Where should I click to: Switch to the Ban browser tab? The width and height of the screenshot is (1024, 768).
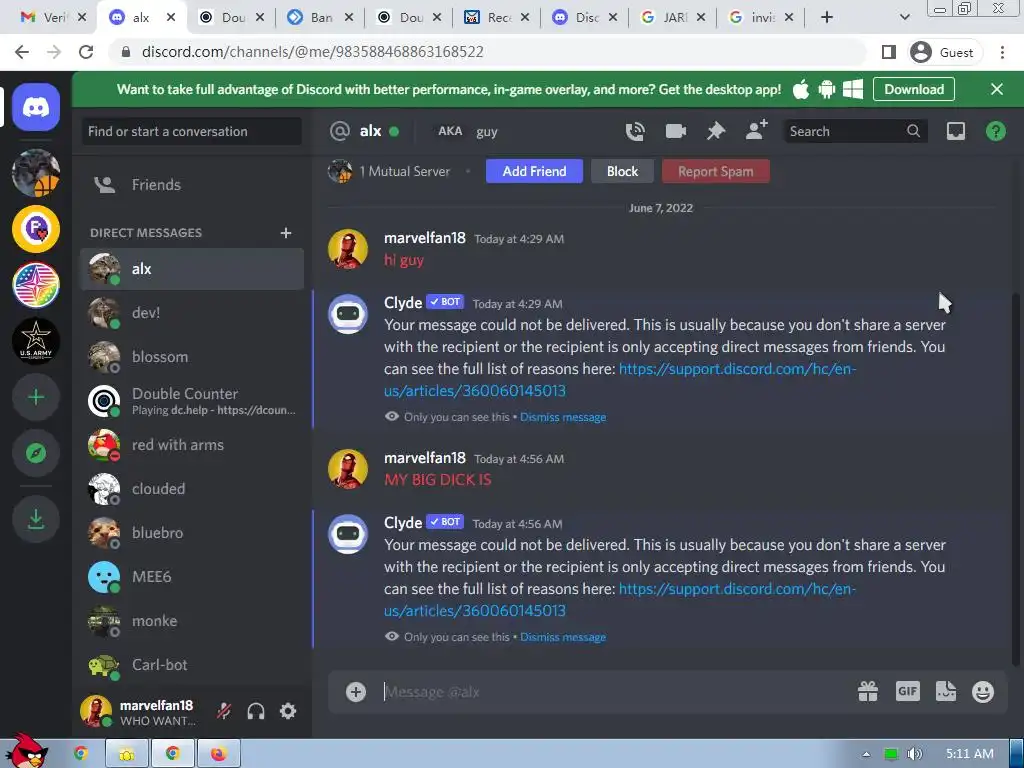pos(320,18)
